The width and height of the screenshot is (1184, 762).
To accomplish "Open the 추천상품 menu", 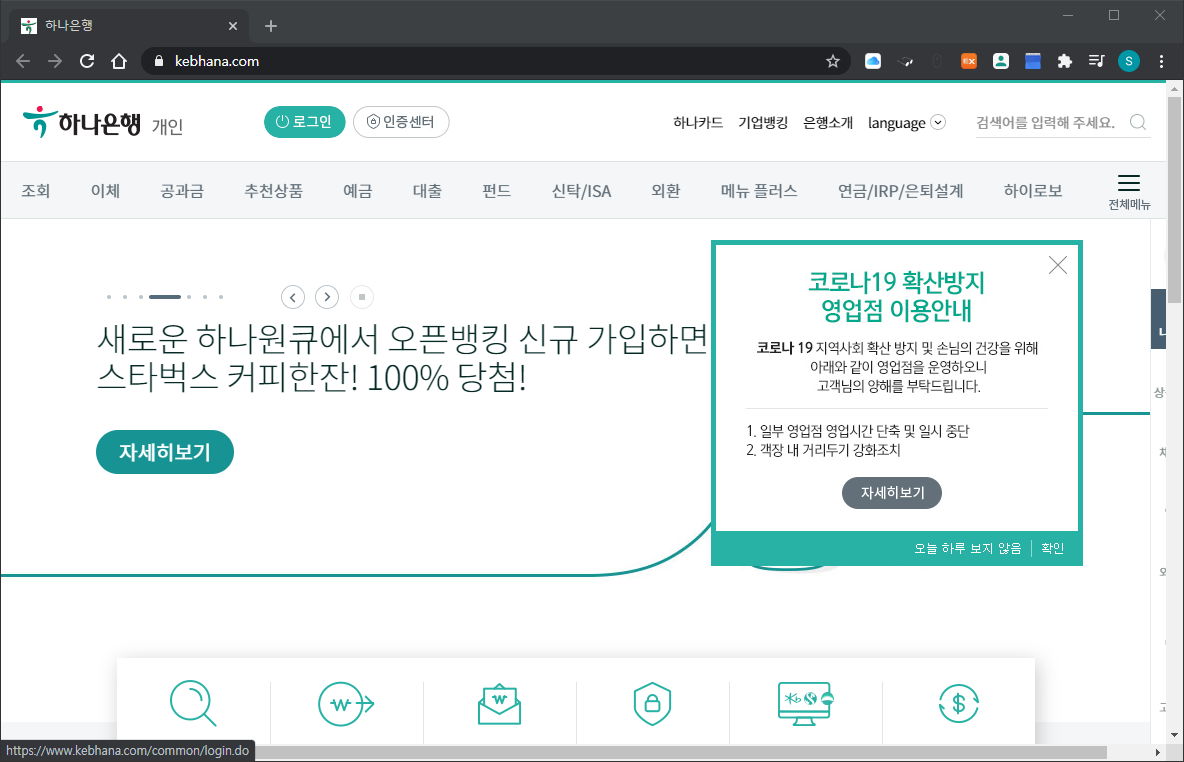I will point(273,191).
